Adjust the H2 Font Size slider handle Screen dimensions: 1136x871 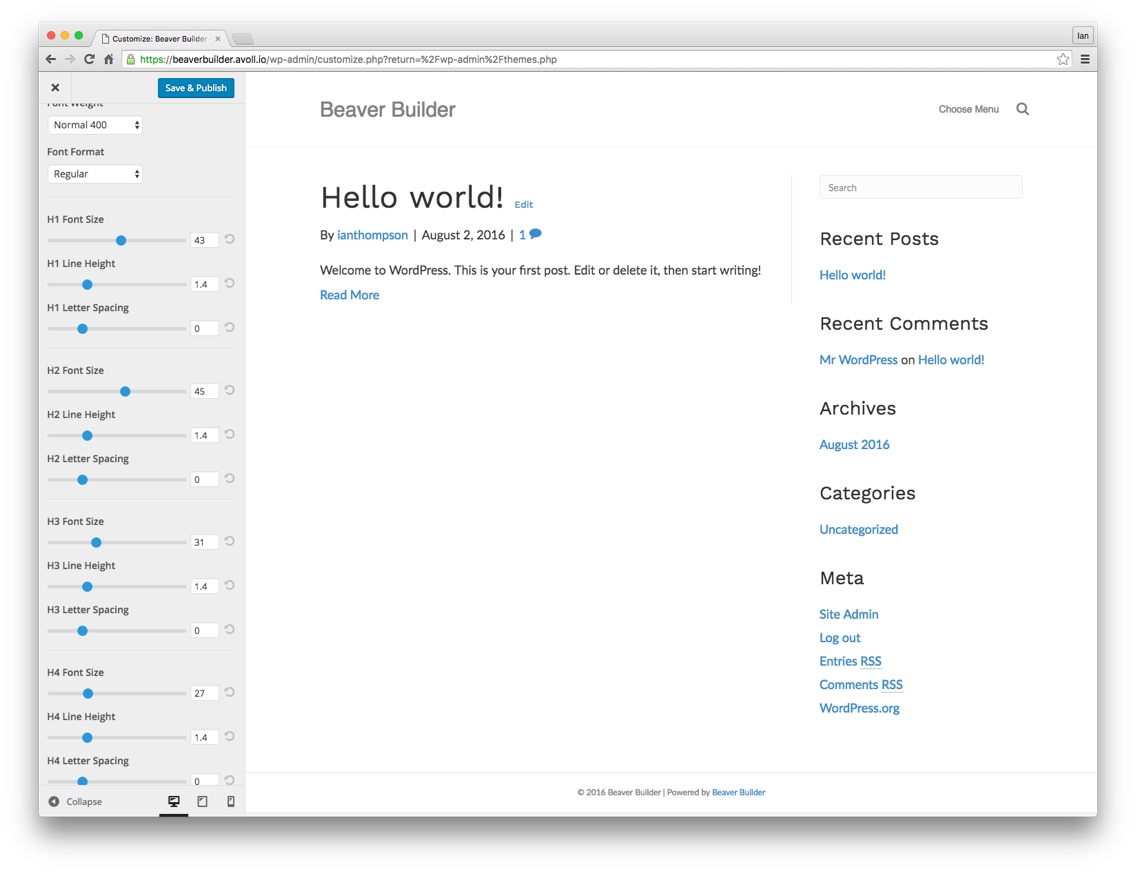(125, 392)
